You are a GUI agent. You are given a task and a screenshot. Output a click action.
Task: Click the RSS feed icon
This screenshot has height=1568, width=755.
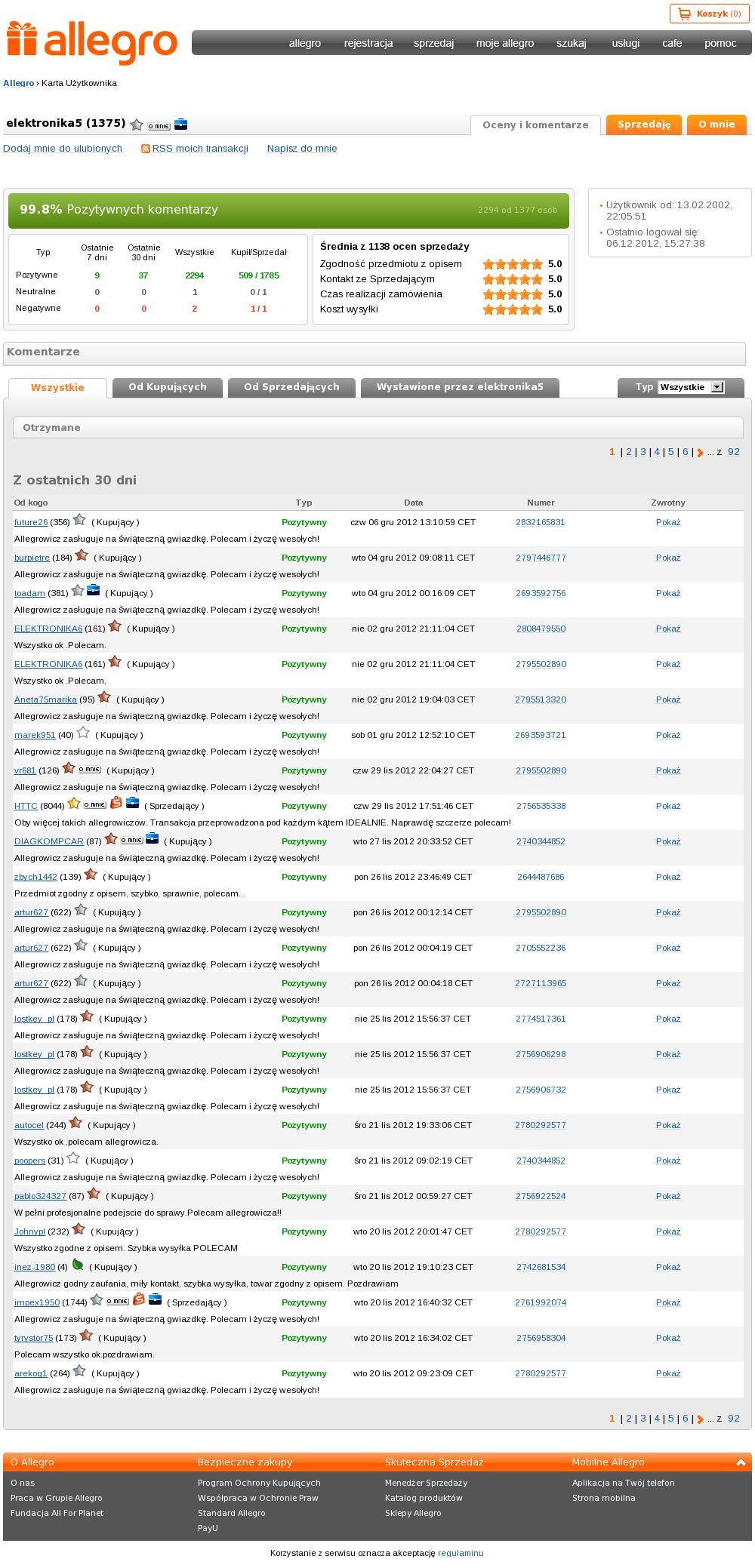click(146, 149)
